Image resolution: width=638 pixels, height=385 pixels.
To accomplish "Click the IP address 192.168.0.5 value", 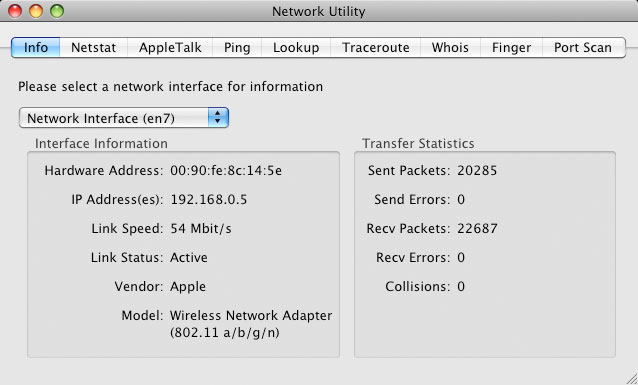I will coord(208,199).
